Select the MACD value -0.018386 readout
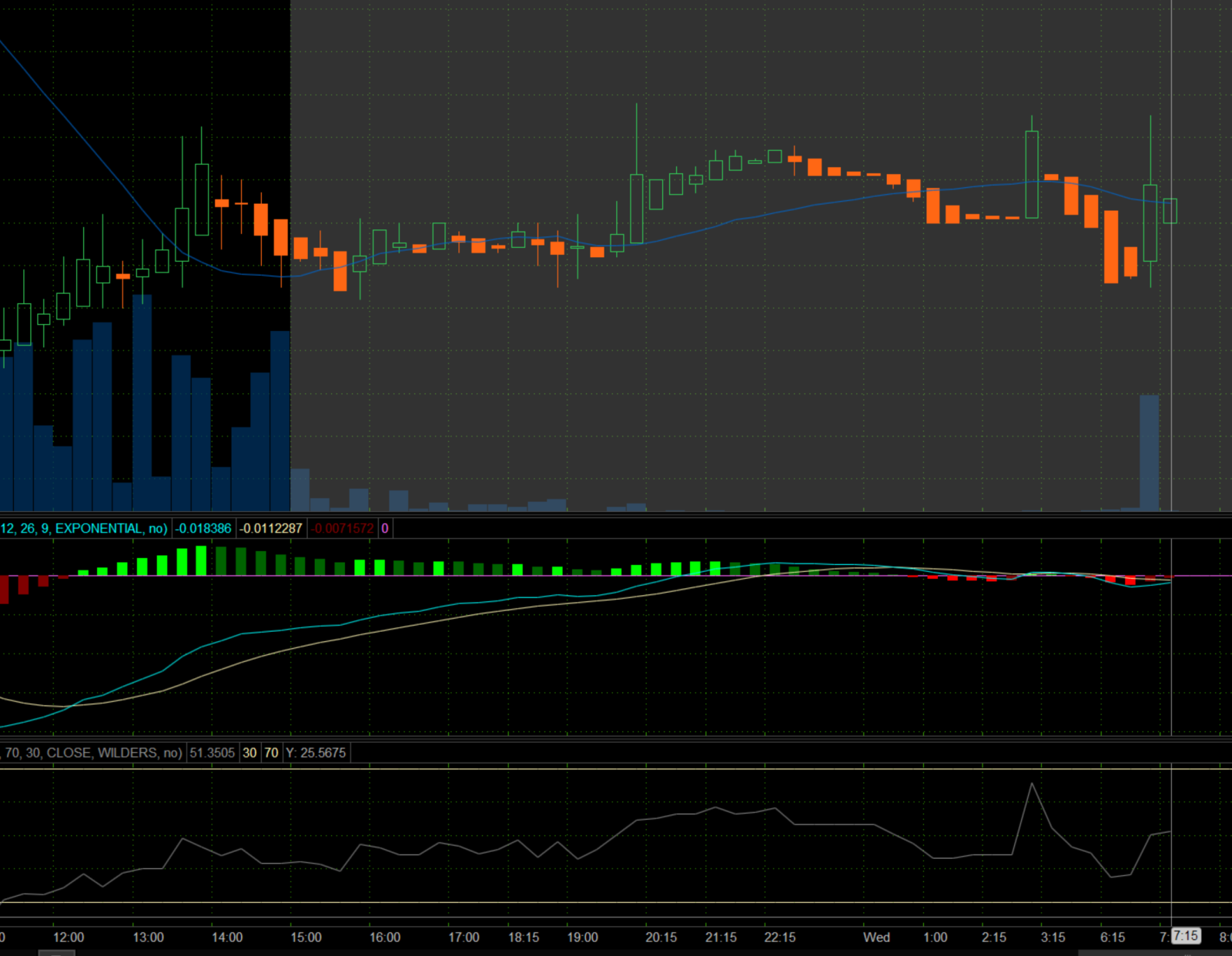This screenshot has height=956, width=1232. coord(203,528)
